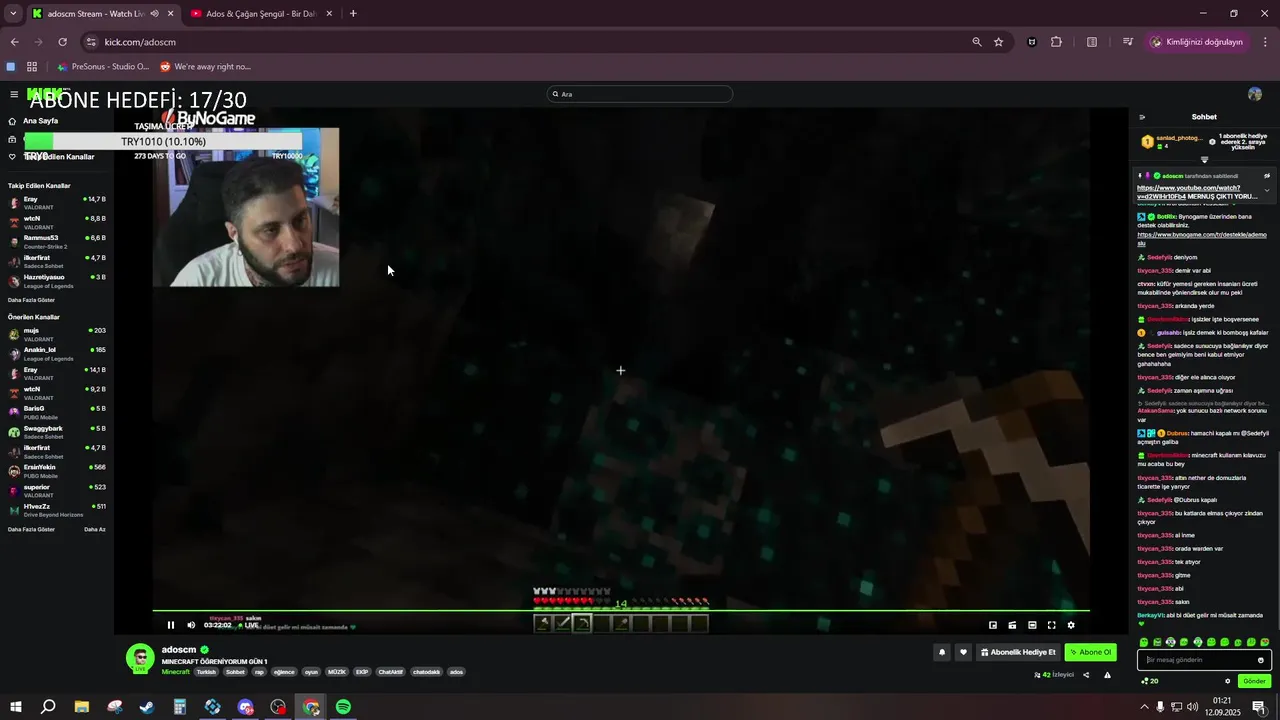The image size is (1280, 720).
Task: Click Daha Fazla Göster under followed channels
Action: click(31, 300)
